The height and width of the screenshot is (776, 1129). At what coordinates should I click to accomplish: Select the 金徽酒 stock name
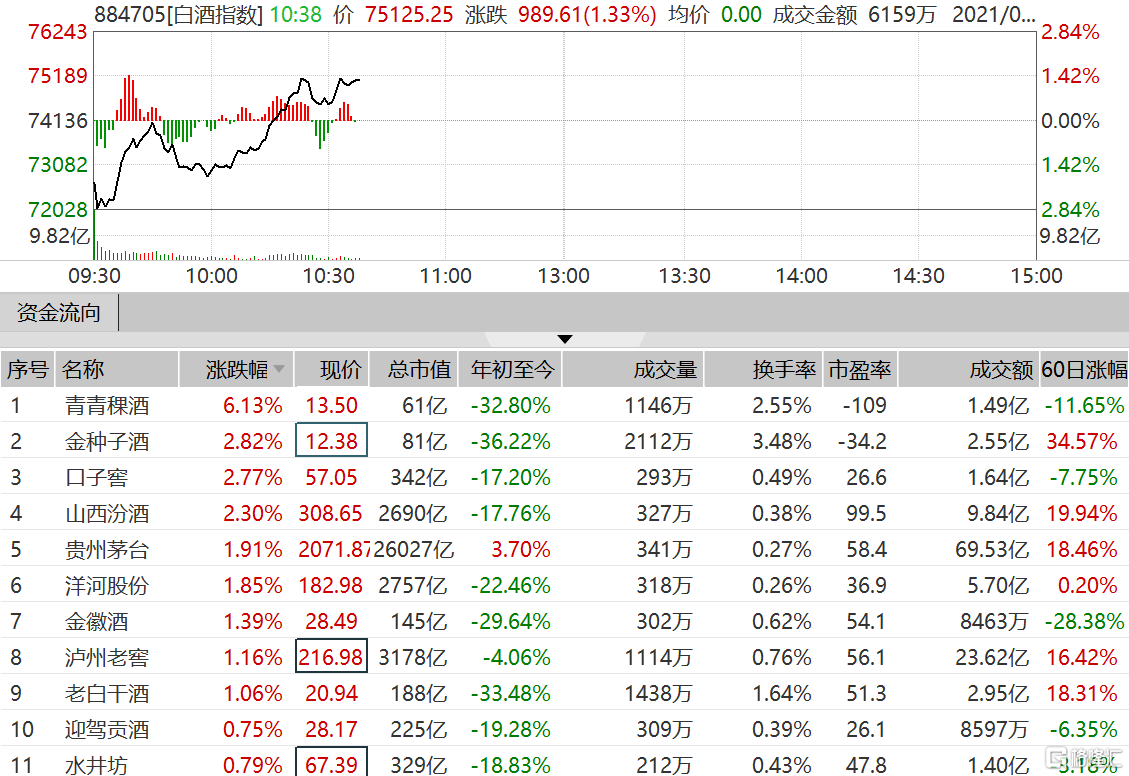pyautogui.click(x=96, y=621)
